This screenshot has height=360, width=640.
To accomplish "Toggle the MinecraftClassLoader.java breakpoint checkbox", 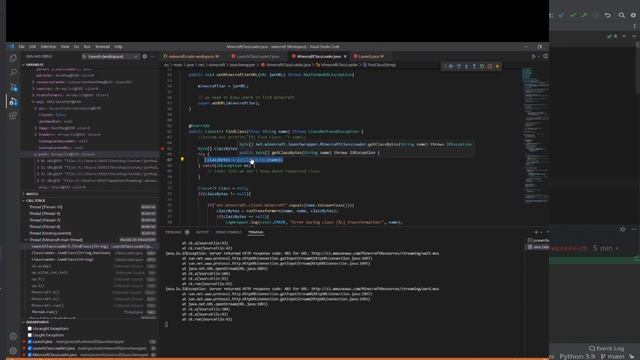I will (30, 355).
